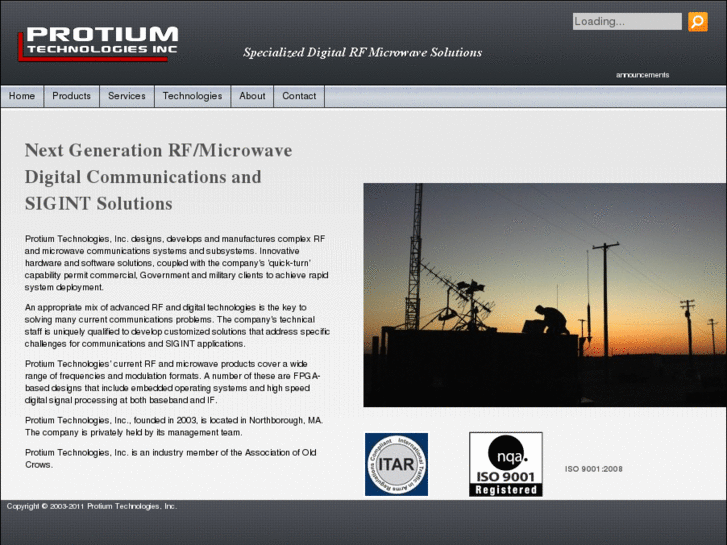This screenshot has width=727, height=545.
Task: Open the Services menu item
Action: (x=127, y=96)
